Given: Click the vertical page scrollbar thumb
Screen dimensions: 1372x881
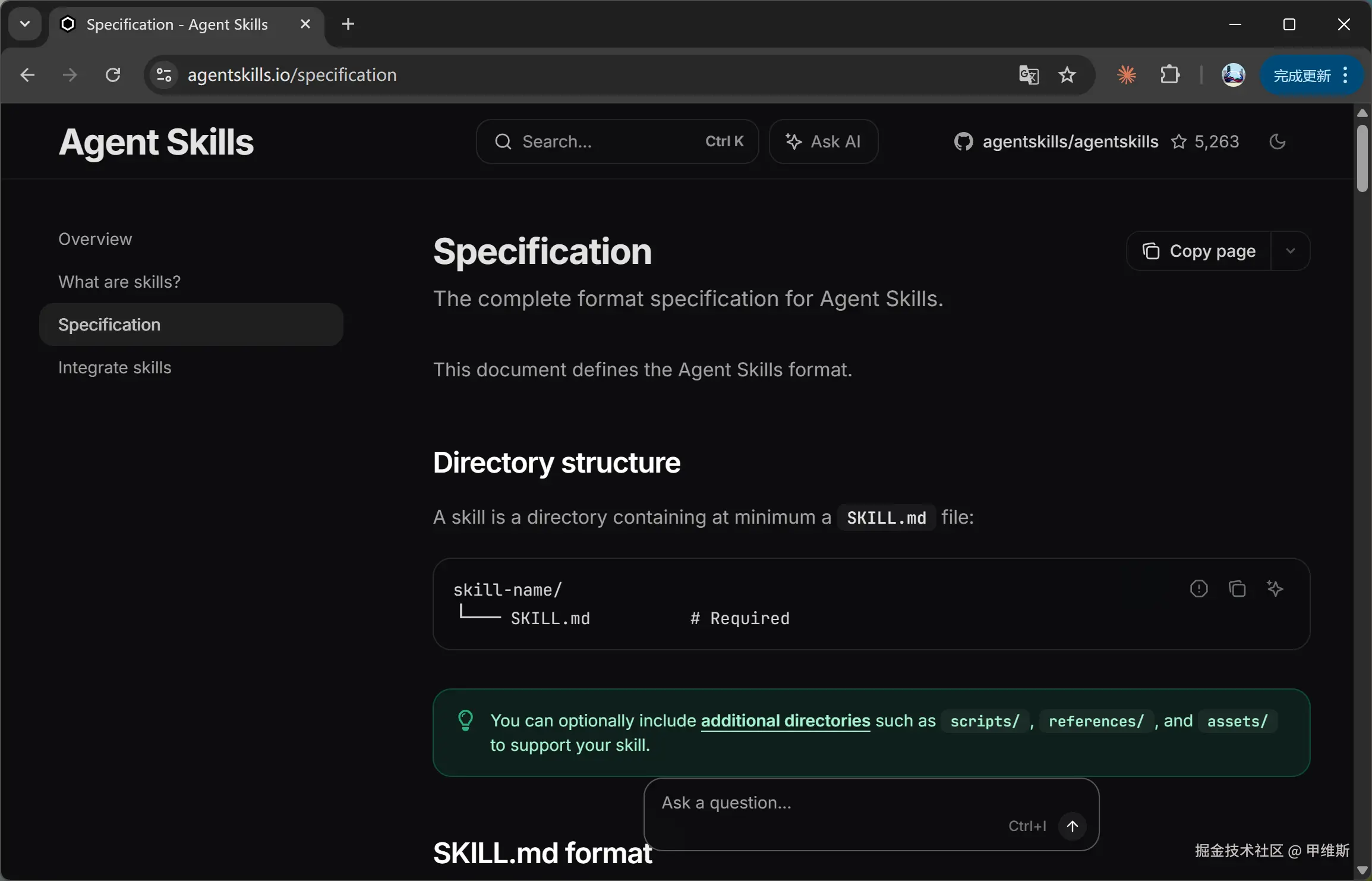Looking at the screenshot, I should [1362, 158].
